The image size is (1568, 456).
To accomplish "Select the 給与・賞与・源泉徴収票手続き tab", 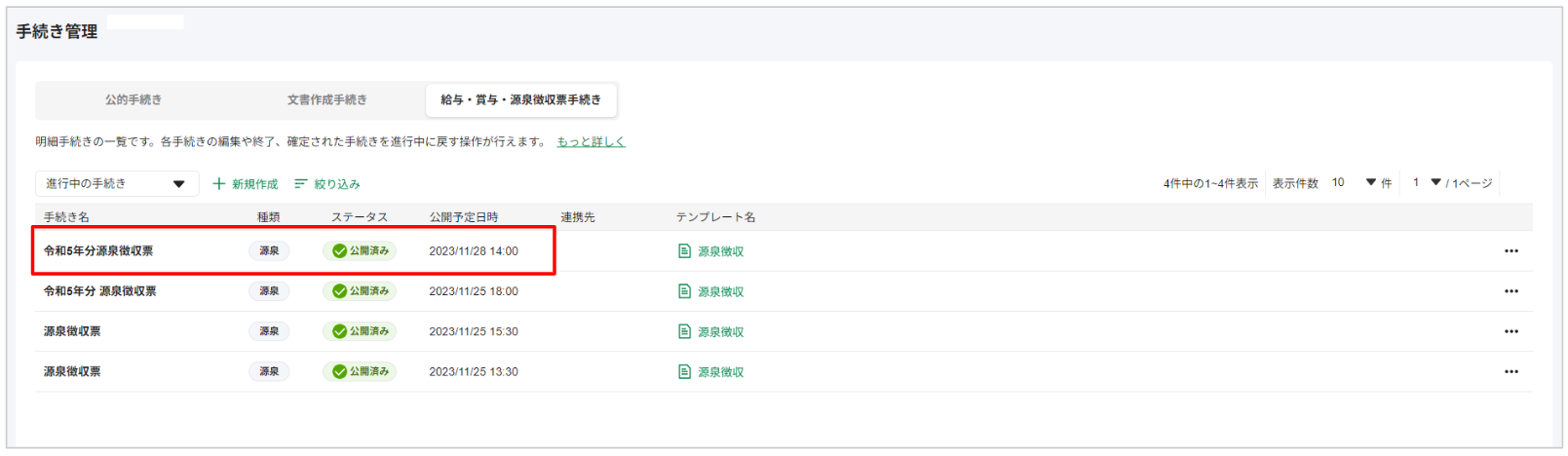I will click(x=520, y=99).
